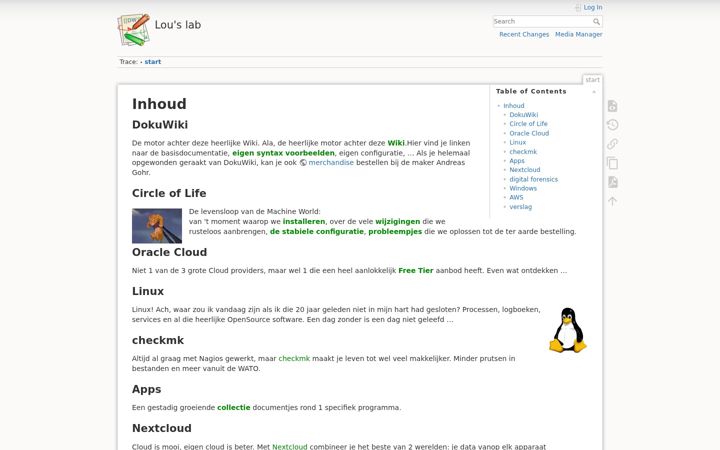Click the DokuWiki logo image
This screenshot has width=720, height=450.
134,30
